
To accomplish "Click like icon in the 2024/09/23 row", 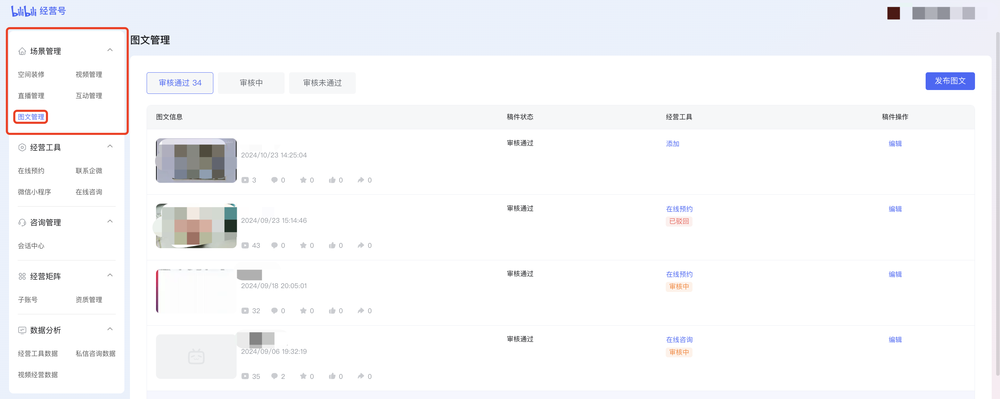I will (332, 245).
